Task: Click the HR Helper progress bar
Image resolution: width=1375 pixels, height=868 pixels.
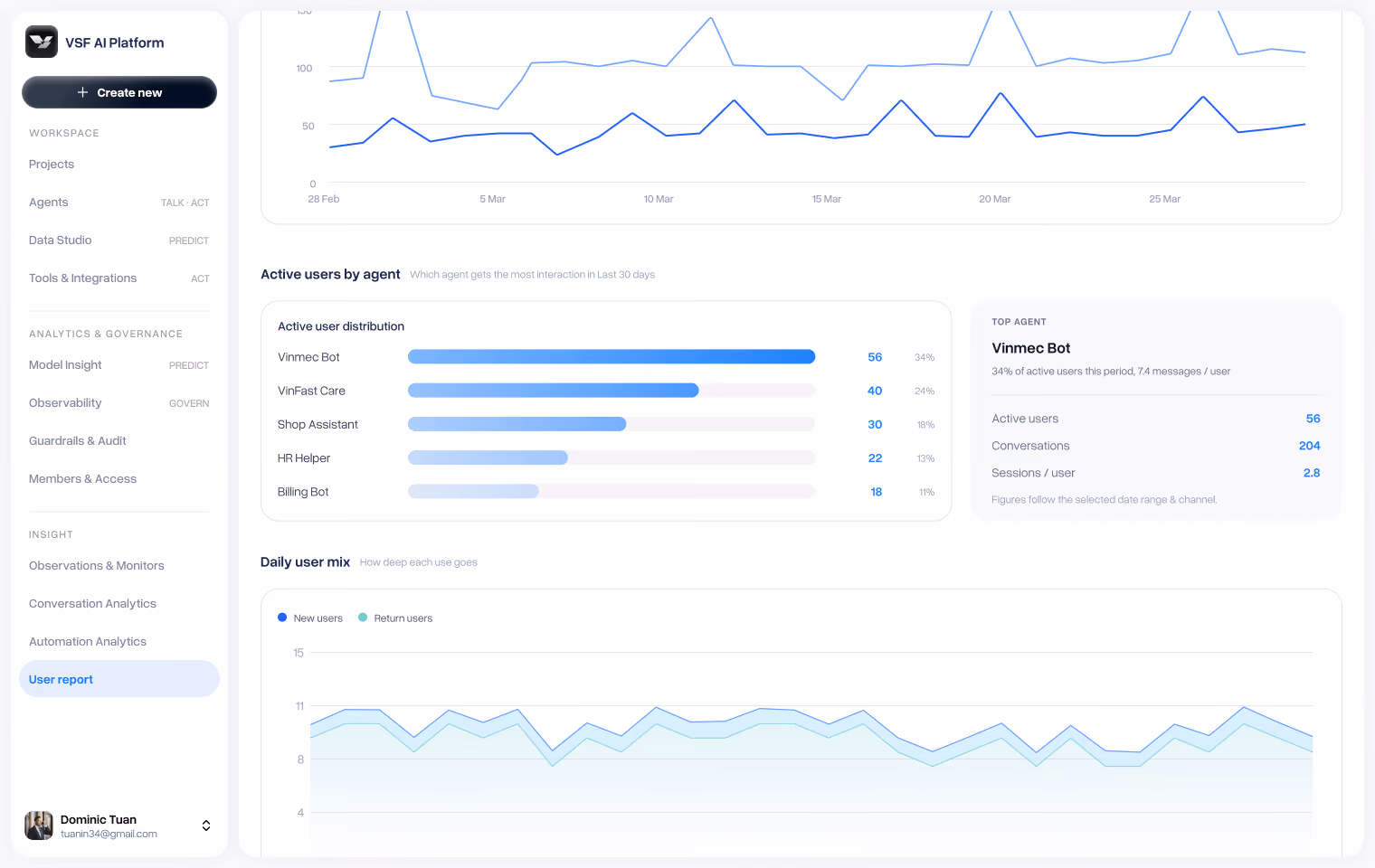Action: [x=612, y=458]
